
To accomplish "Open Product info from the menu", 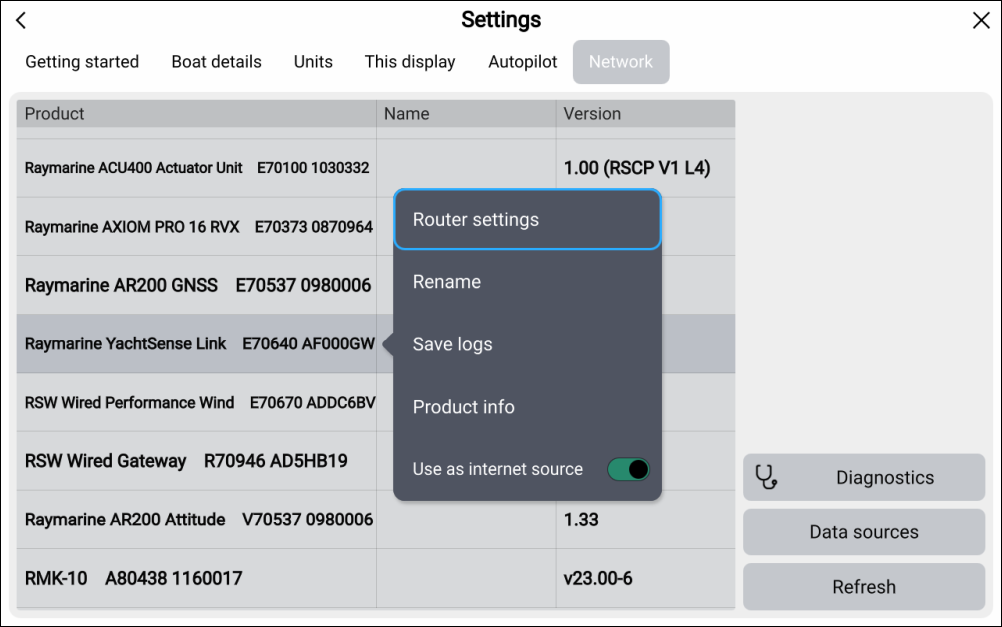I will pos(527,407).
